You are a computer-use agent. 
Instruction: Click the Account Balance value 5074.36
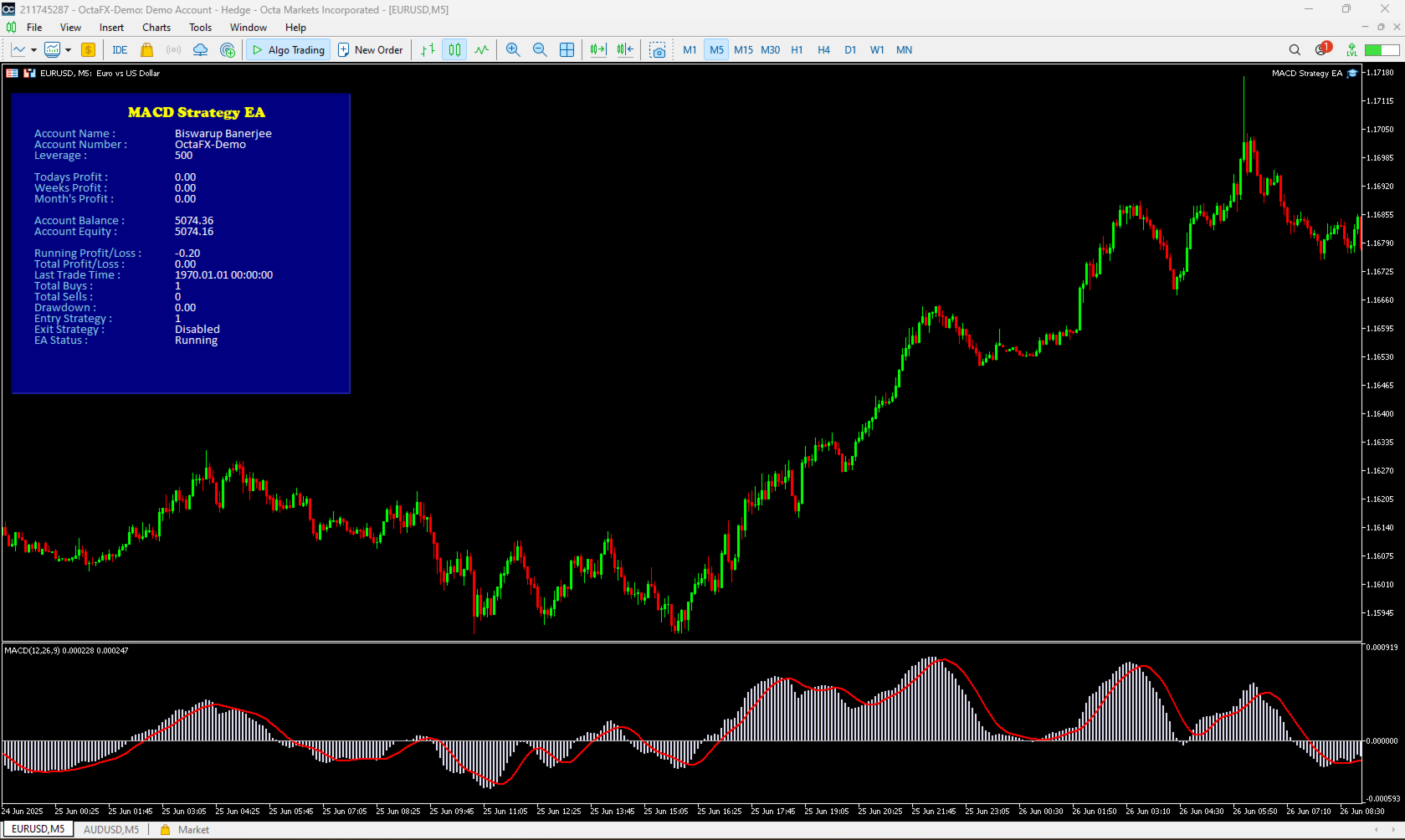[194, 221]
